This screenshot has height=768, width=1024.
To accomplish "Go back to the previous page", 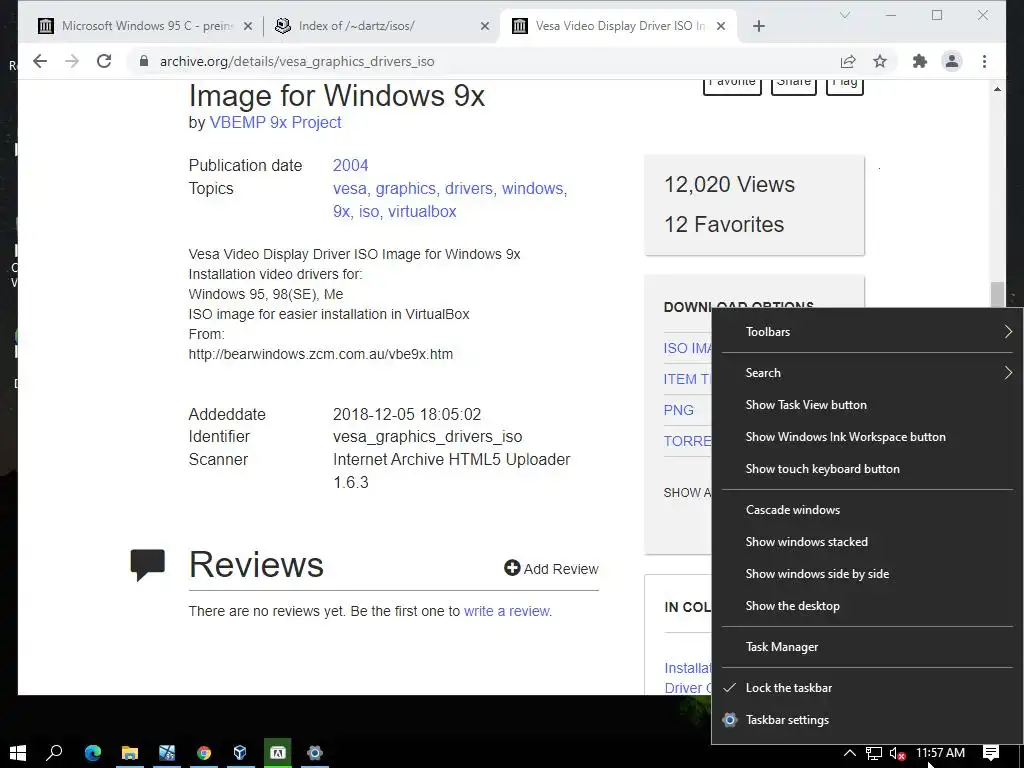I will click(40, 61).
